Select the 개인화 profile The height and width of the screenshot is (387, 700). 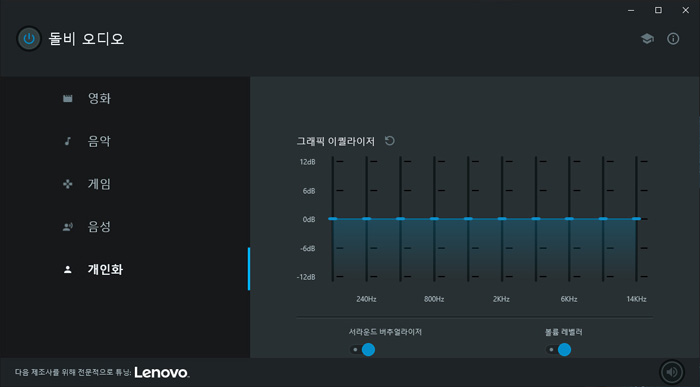[x=105, y=270]
